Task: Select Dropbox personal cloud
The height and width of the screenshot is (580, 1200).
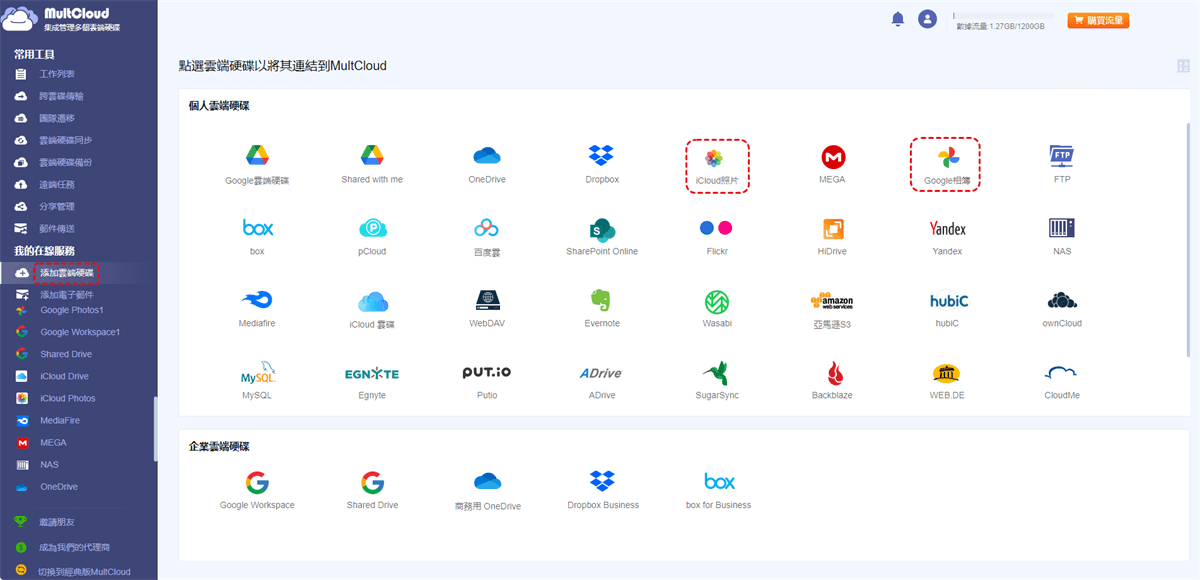Action: 601,155
